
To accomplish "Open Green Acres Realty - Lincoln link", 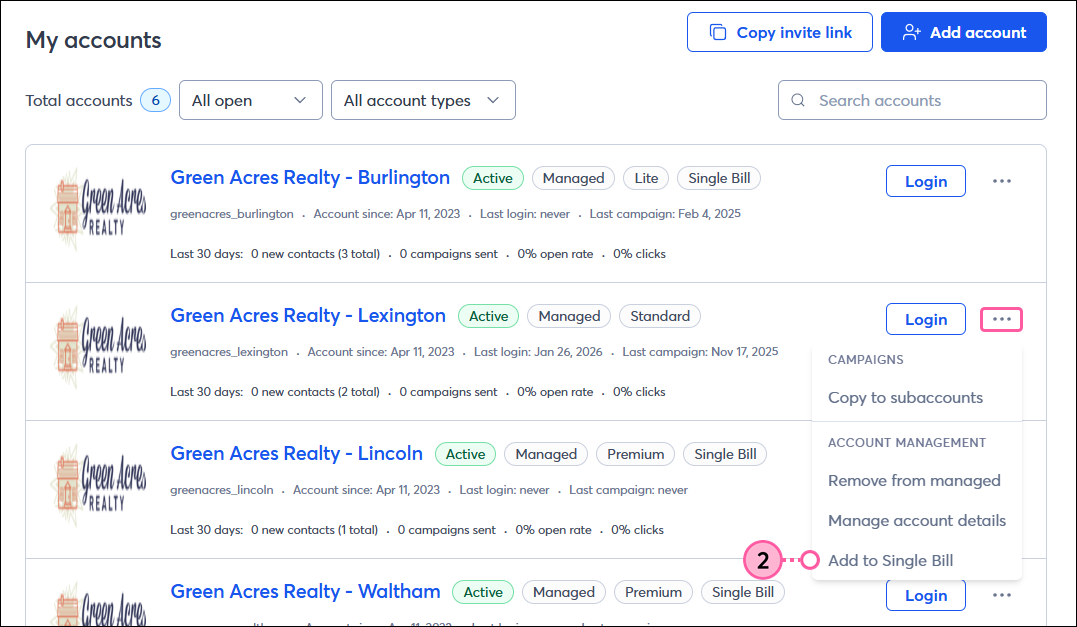I will pyautogui.click(x=297, y=454).
